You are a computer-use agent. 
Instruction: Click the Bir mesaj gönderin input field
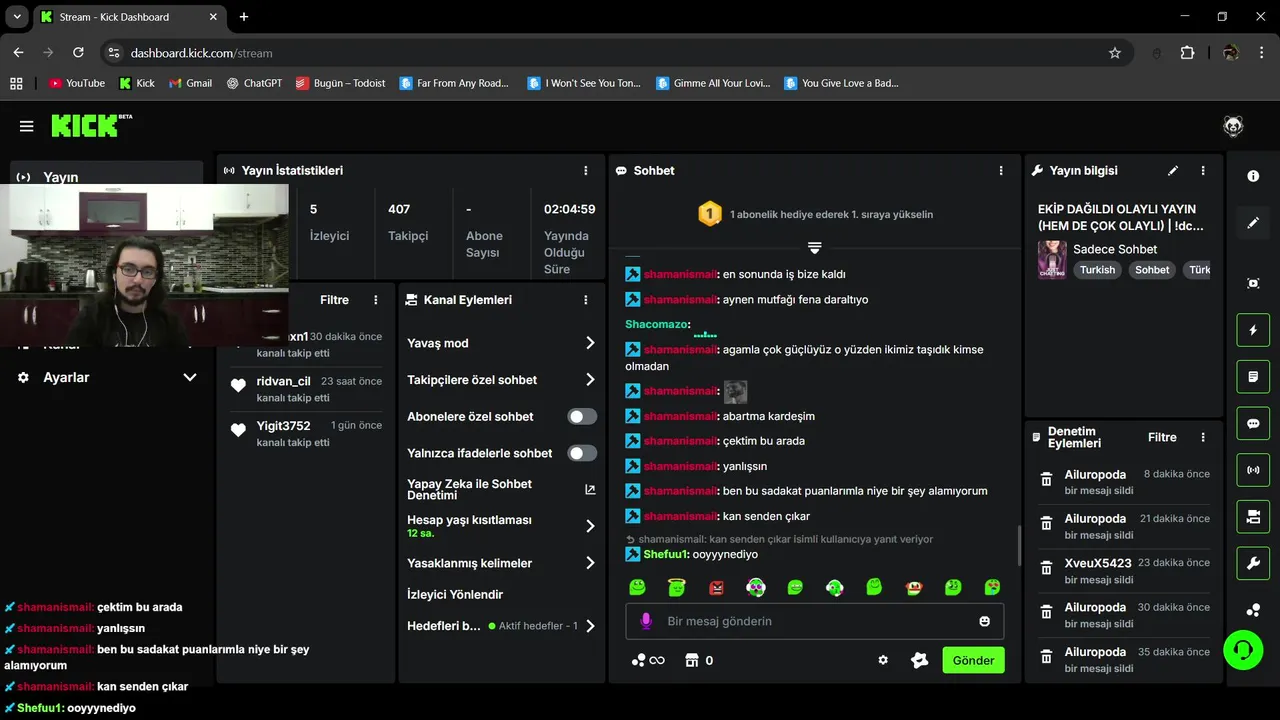coord(815,621)
